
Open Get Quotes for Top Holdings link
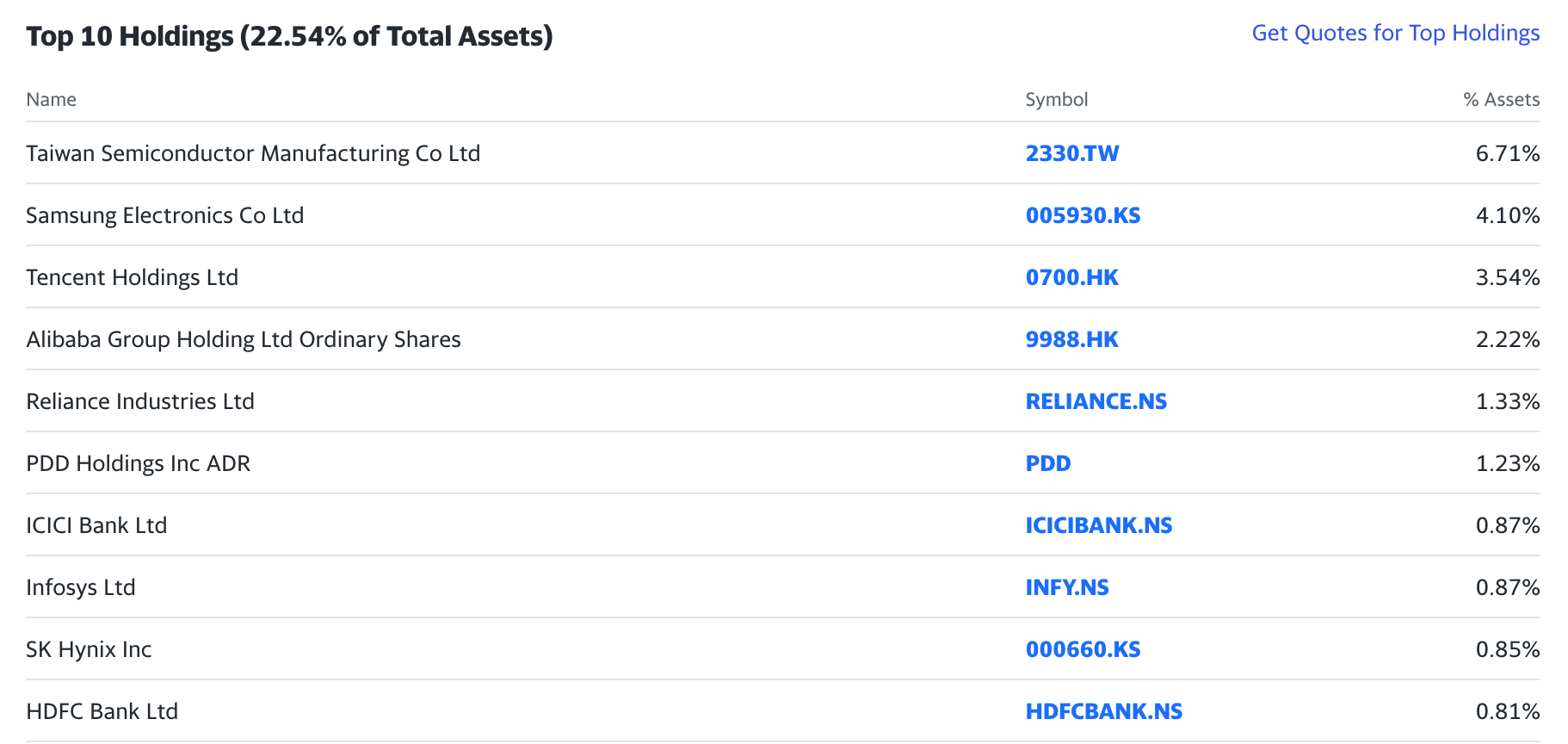pos(1395,33)
